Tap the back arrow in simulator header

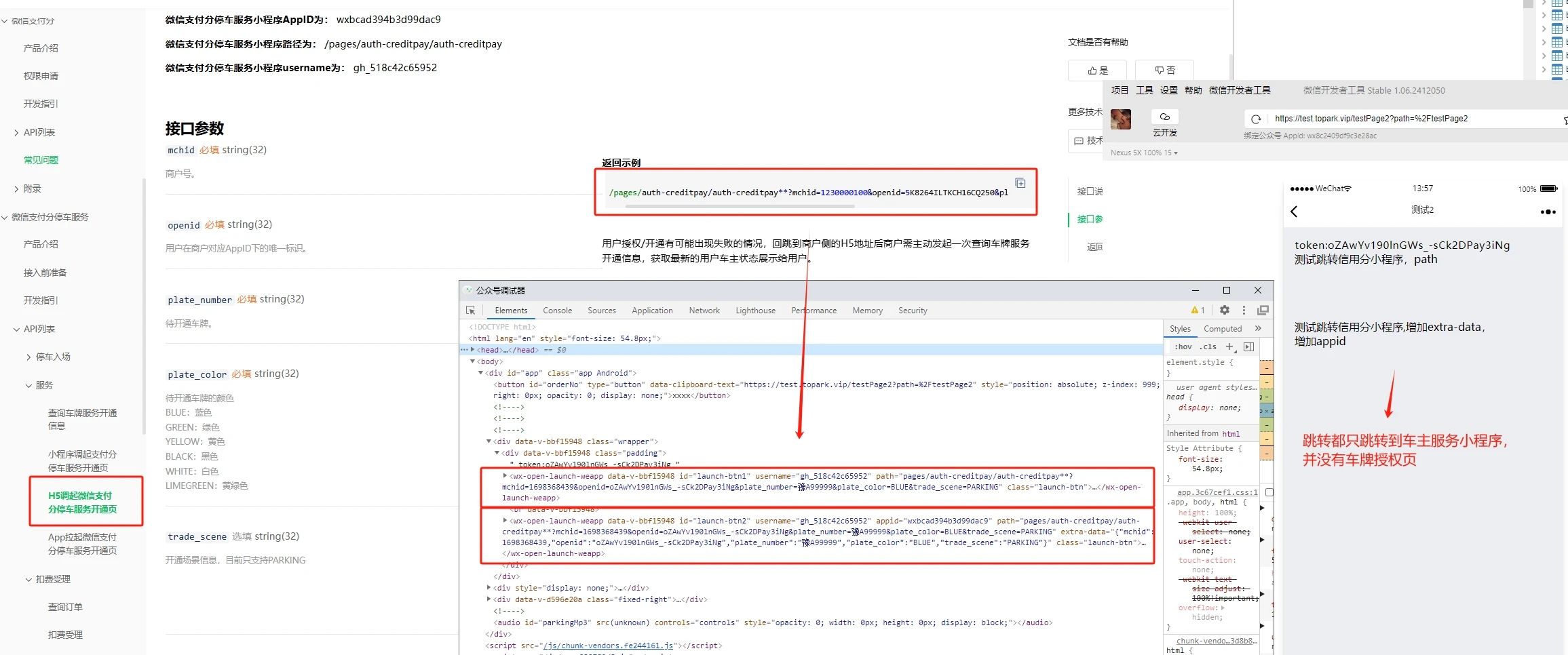pos(1294,212)
